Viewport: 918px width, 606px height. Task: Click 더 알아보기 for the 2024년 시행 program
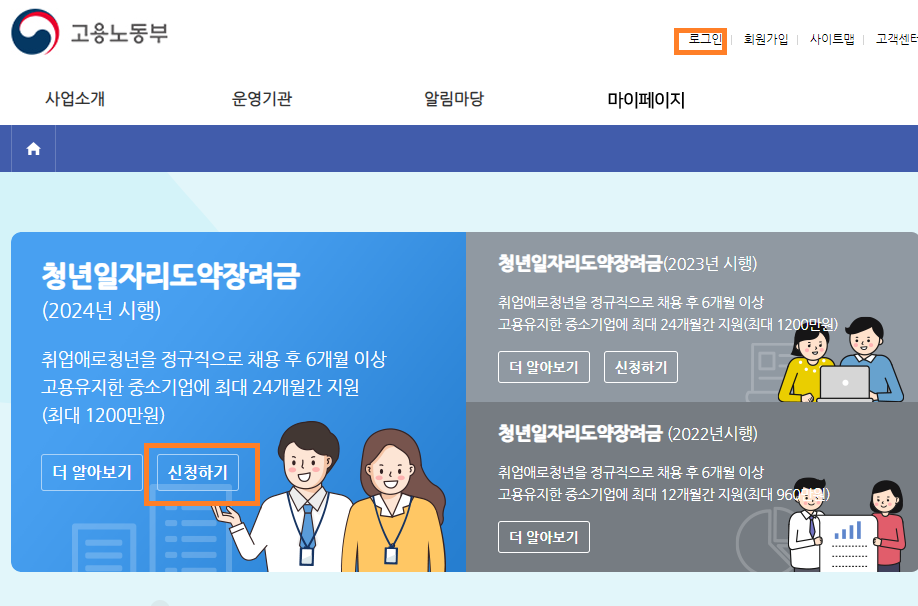pyautogui.click(x=92, y=472)
